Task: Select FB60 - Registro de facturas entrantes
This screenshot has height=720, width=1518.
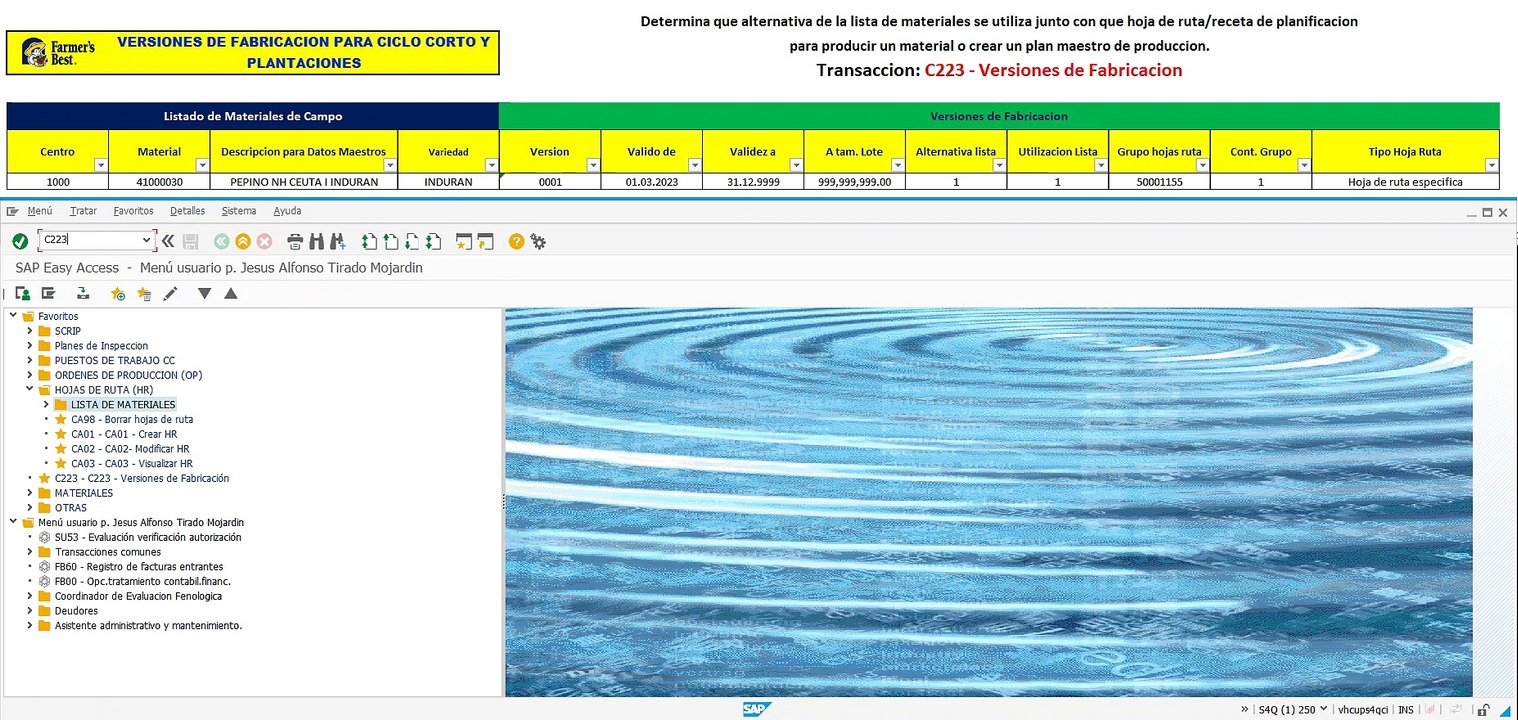Action: click(139, 567)
